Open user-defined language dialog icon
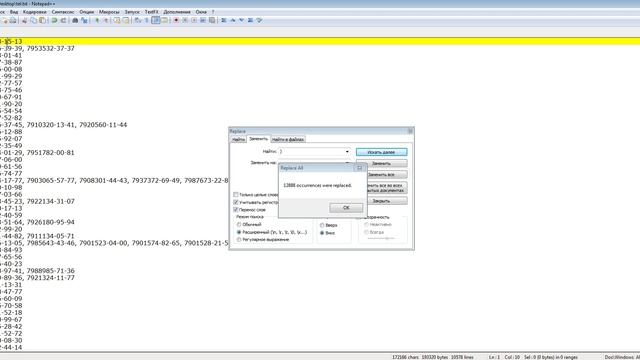The image size is (640, 360). (164, 20)
